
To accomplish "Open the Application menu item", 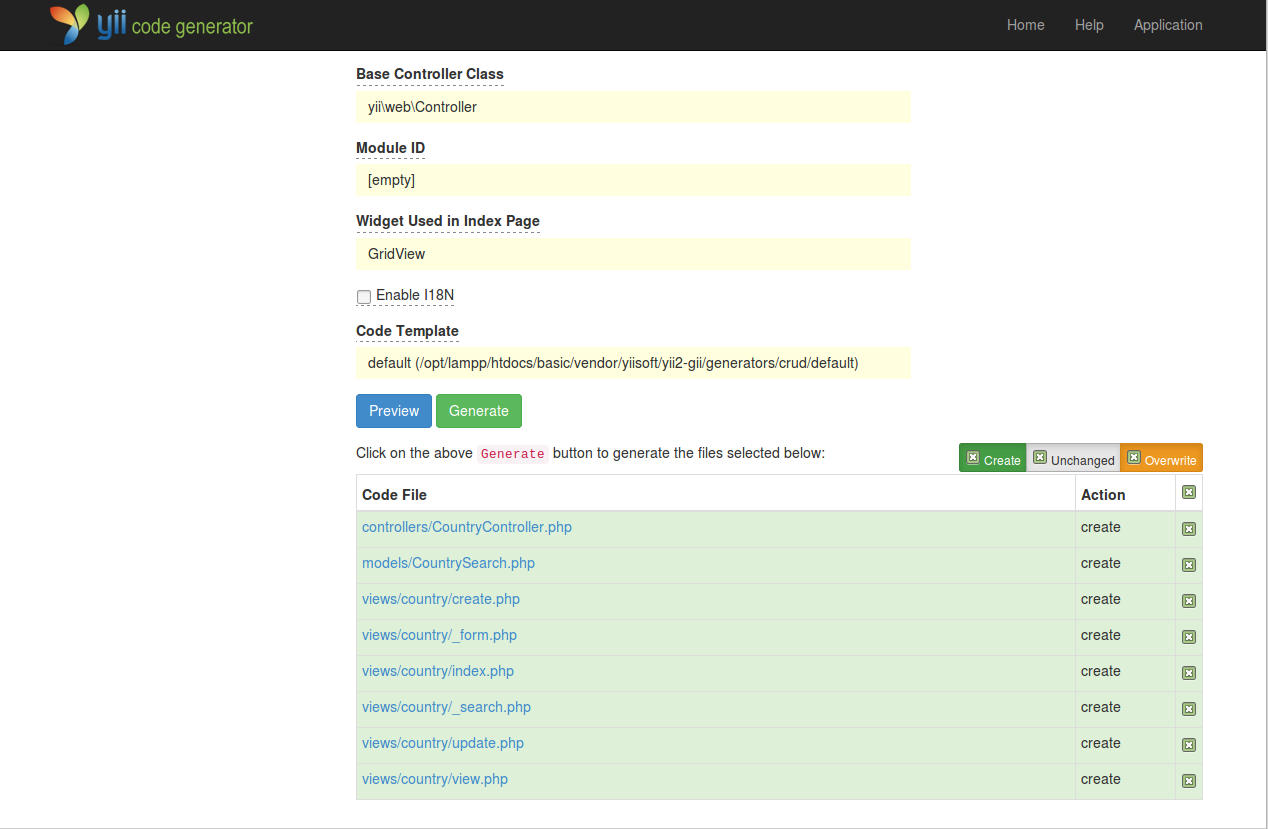I will click(x=1168, y=25).
